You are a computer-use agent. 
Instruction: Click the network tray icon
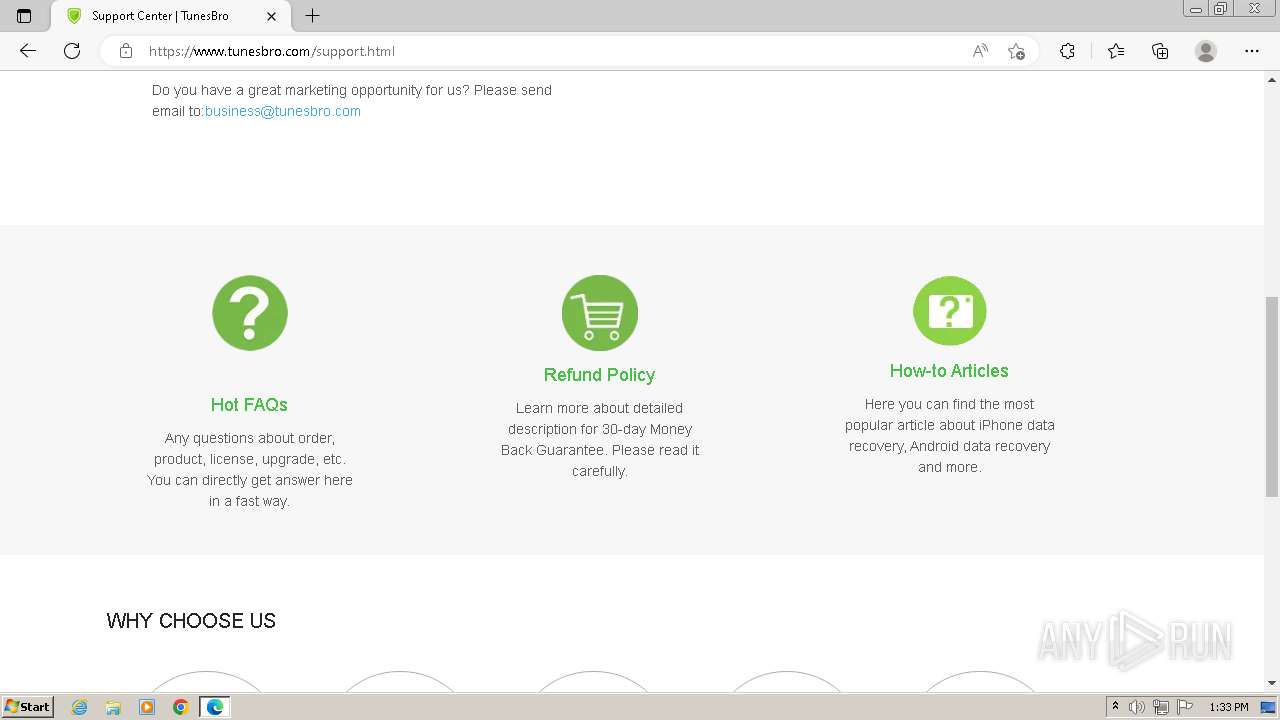(1161, 707)
